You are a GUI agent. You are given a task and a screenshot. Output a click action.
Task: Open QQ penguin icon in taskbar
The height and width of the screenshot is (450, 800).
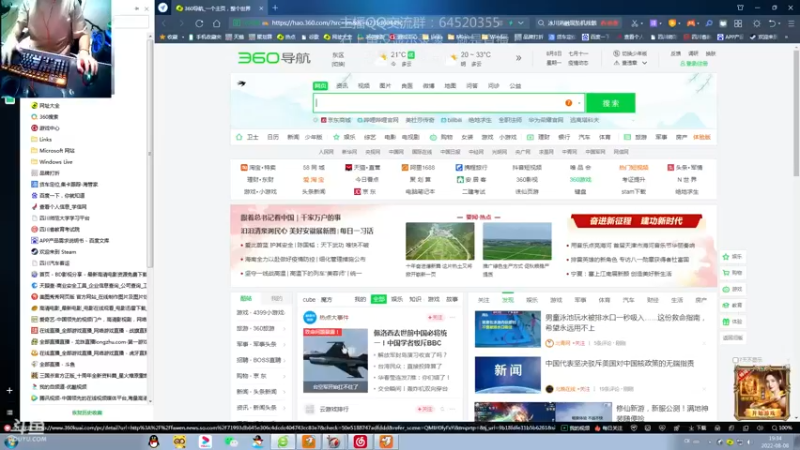click(x=154, y=441)
